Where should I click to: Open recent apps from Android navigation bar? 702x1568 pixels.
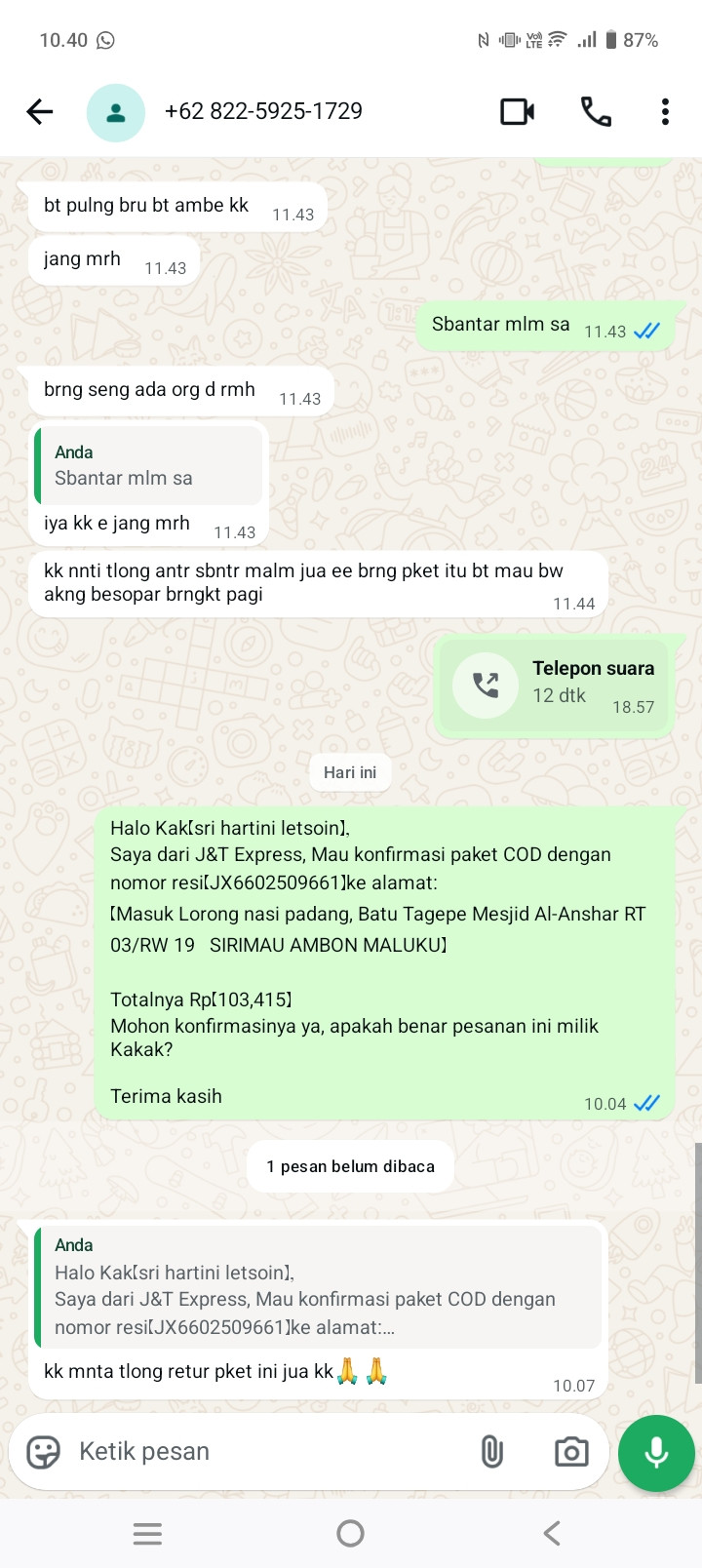tap(147, 1534)
